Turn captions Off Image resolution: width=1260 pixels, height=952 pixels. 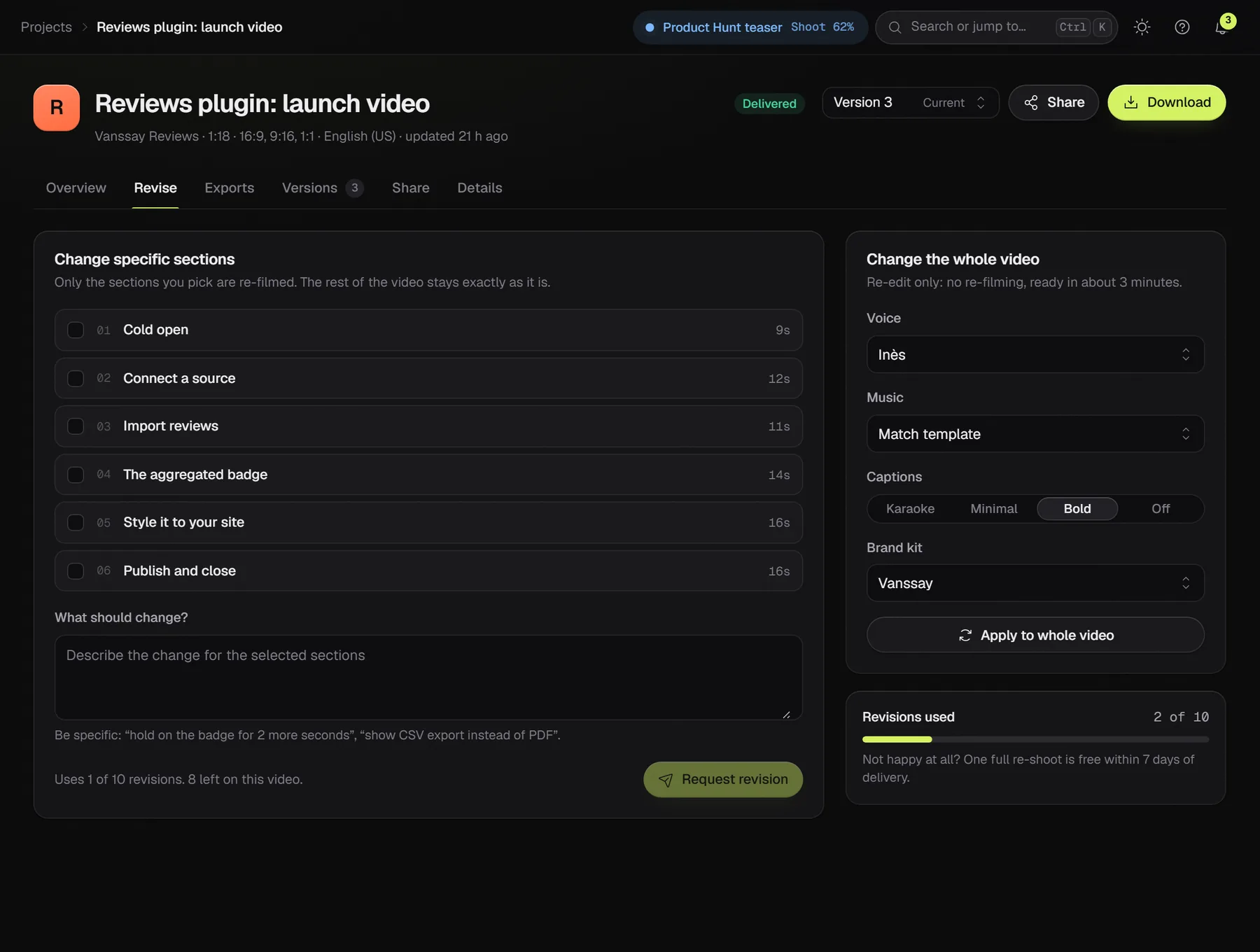click(1161, 509)
